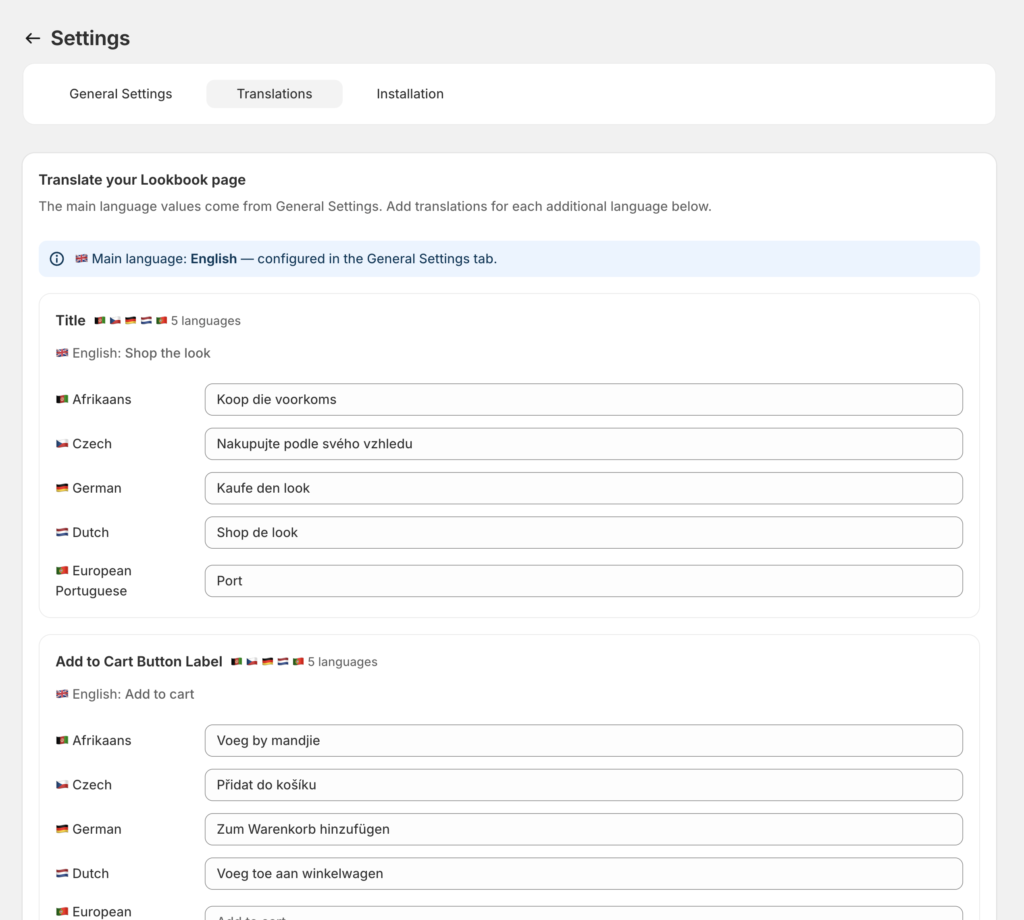
Task: Click the Dutch Title field 'Shop de look'
Action: pos(583,533)
